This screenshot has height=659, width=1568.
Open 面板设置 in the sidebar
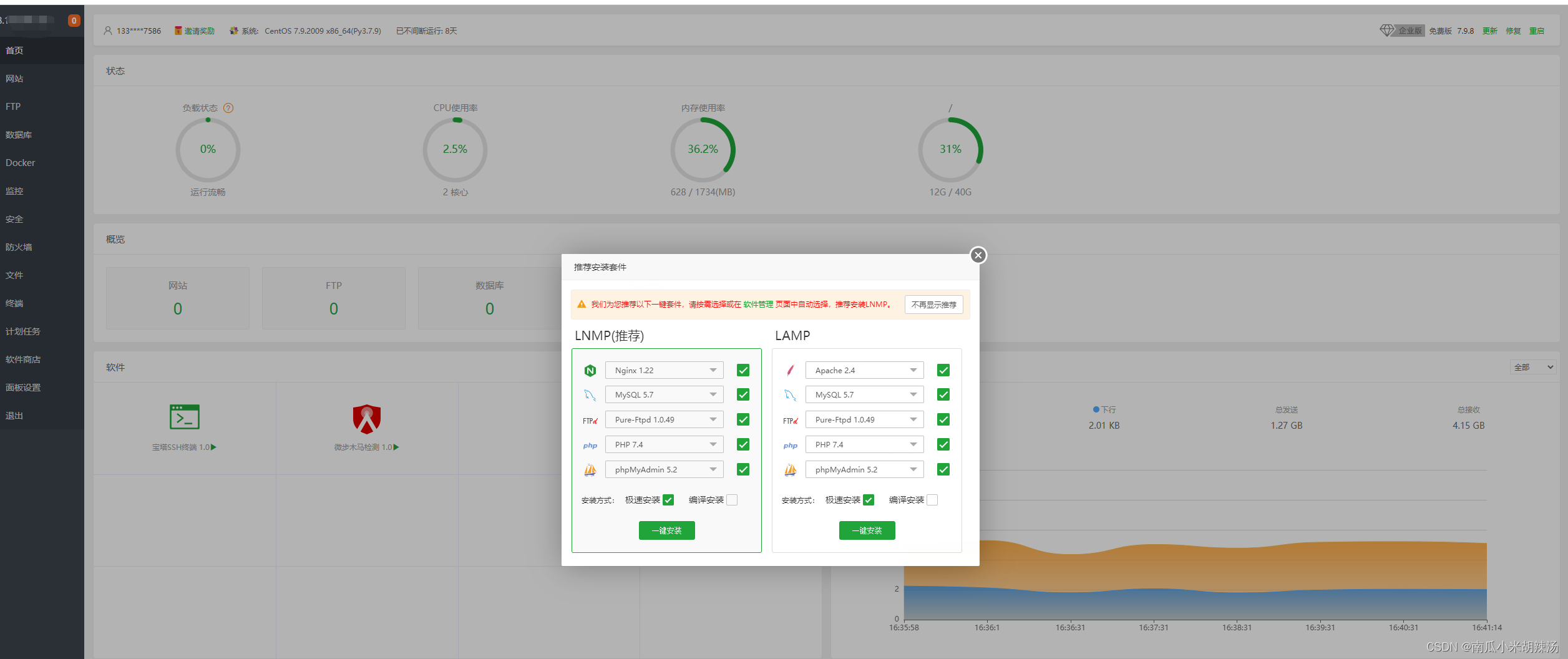point(42,388)
